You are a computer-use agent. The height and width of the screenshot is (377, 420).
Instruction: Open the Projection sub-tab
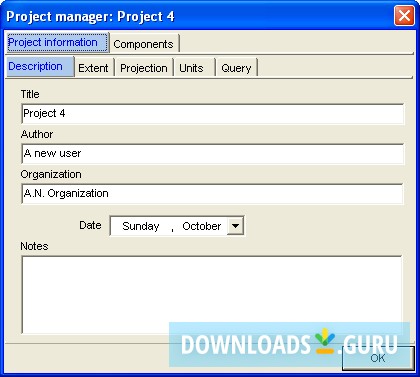click(144, 68)
